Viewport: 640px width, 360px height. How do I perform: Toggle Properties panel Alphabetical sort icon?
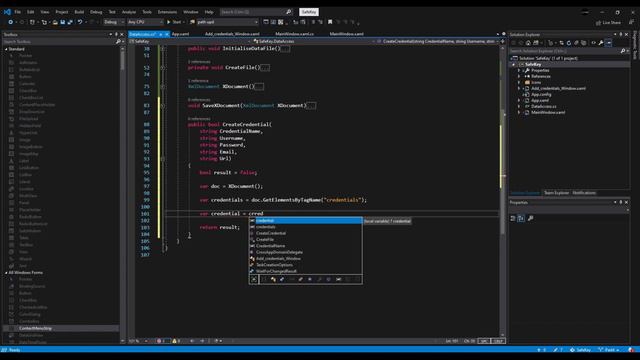(x=521, y=218)
